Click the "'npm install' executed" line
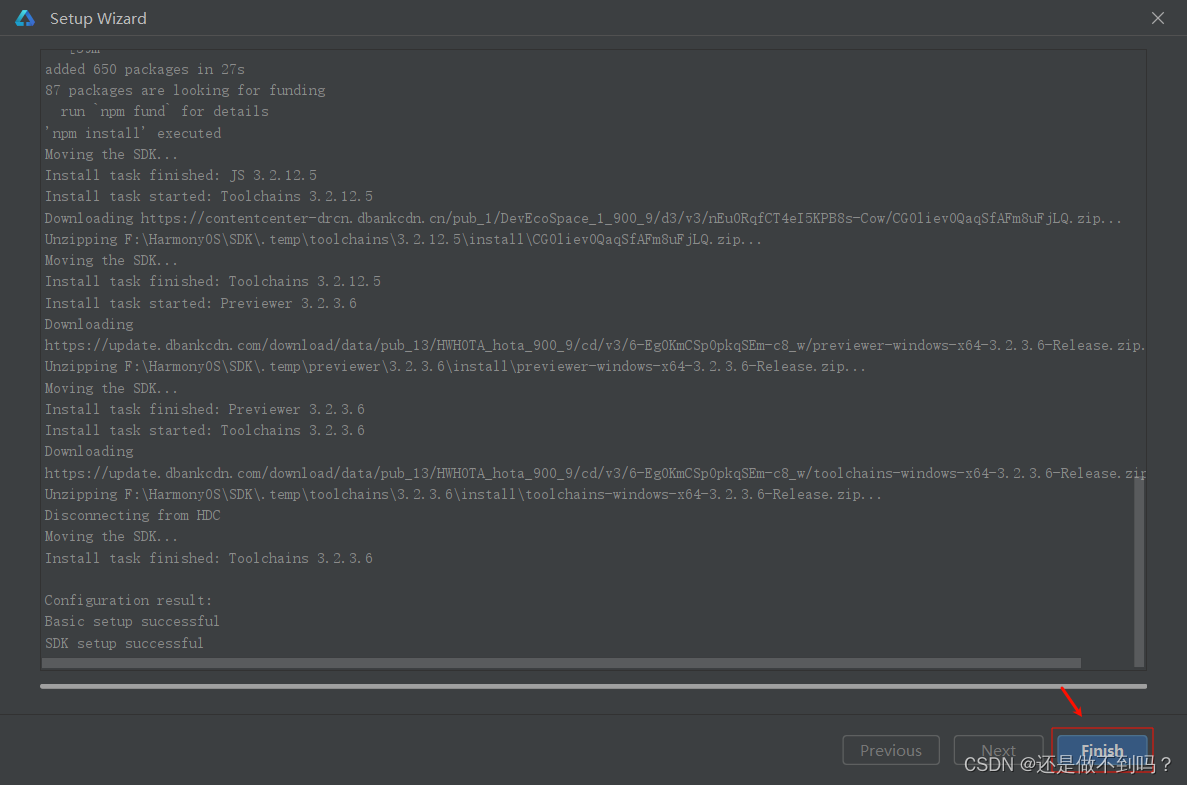Screen dimensions: 1187x785 tap(133, 133)
